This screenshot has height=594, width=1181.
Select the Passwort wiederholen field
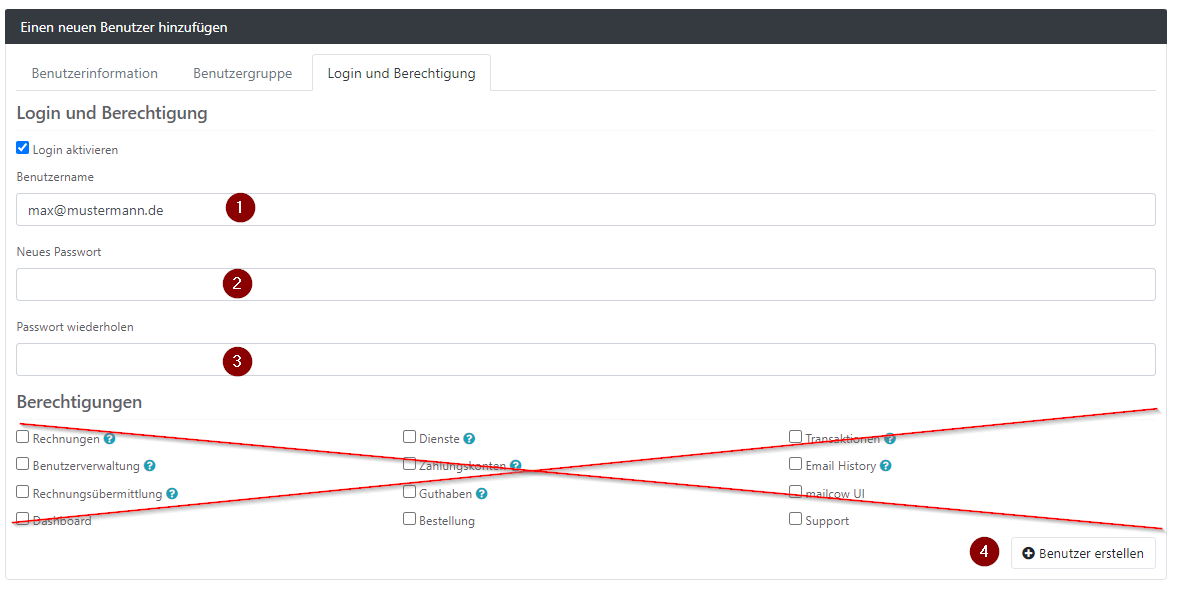pyautogui.click(x=586, y=360)
